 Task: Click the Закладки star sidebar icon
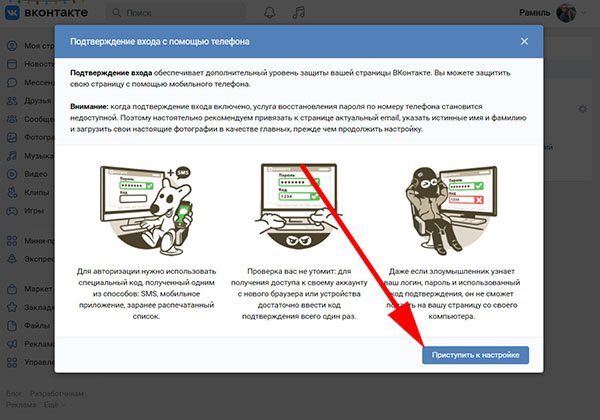12,307
